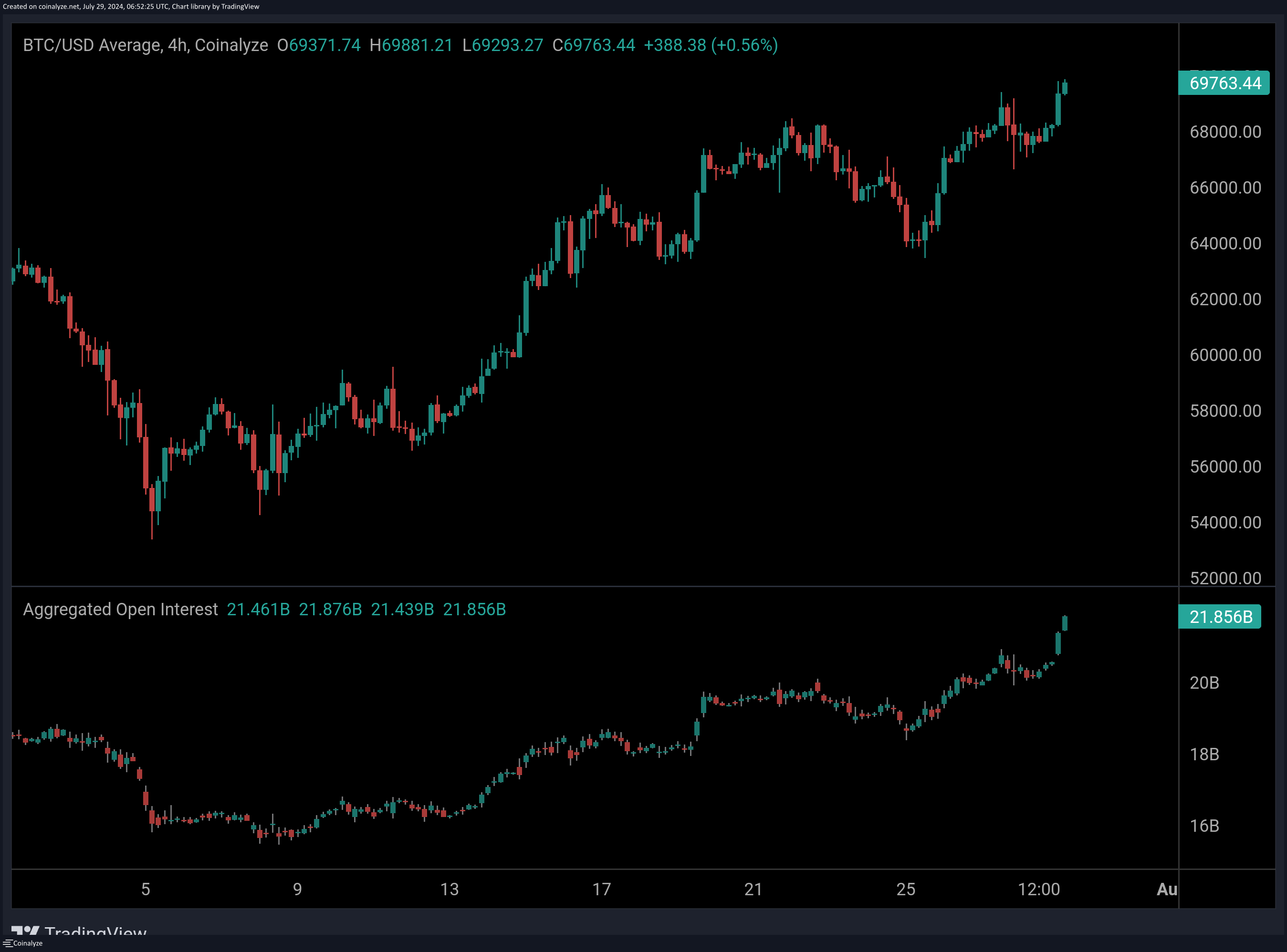Click the Coinalyze menu lines icon

coord(8,943)
